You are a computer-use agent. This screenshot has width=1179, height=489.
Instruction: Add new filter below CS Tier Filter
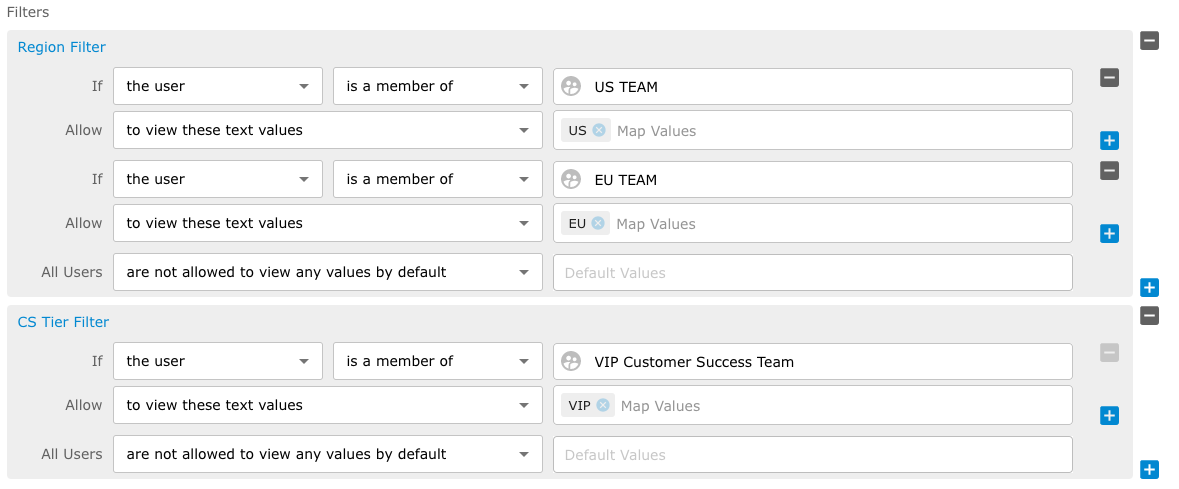1149,469
